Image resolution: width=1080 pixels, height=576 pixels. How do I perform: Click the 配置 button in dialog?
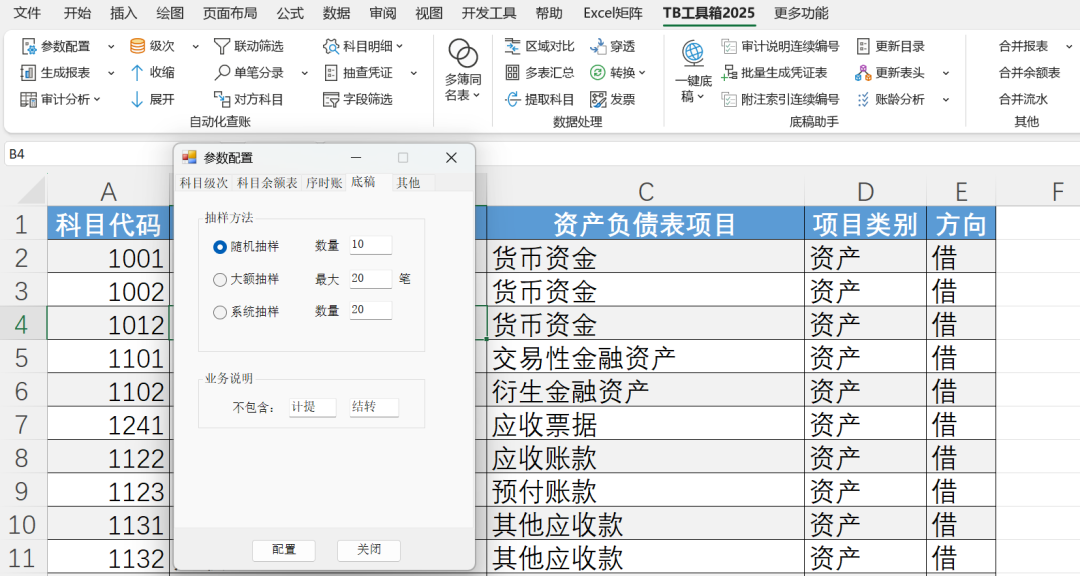[284, 550]
